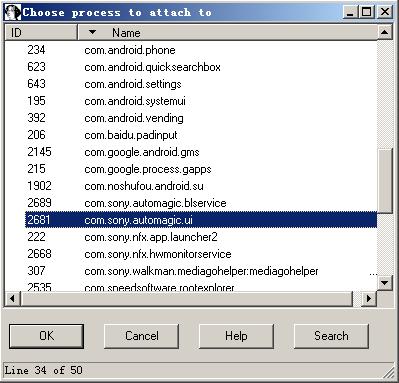The height and width of the screenshot is (383, 399).
Task: Maximize the attach dialog window
Action: tap(367, 12)
